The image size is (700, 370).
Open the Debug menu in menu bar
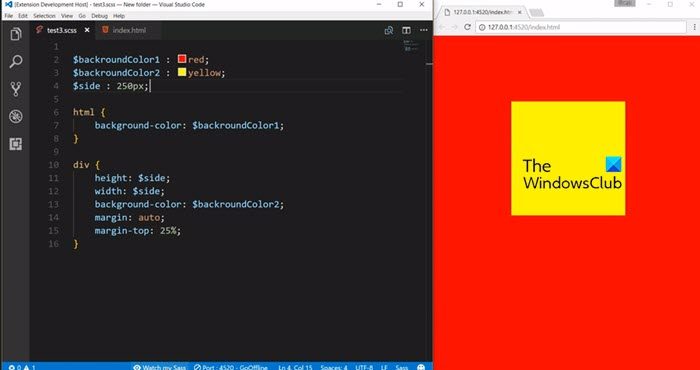(x=99, y=16)
